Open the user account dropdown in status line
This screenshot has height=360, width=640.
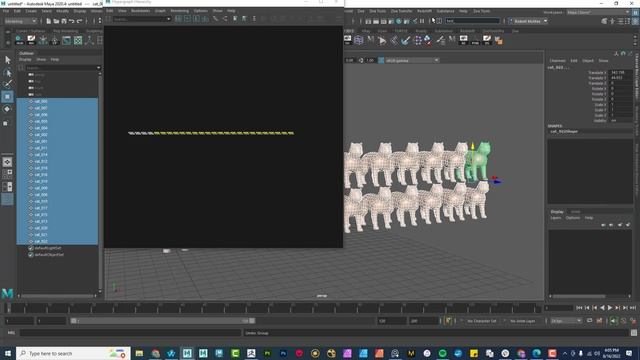(529, 21)
